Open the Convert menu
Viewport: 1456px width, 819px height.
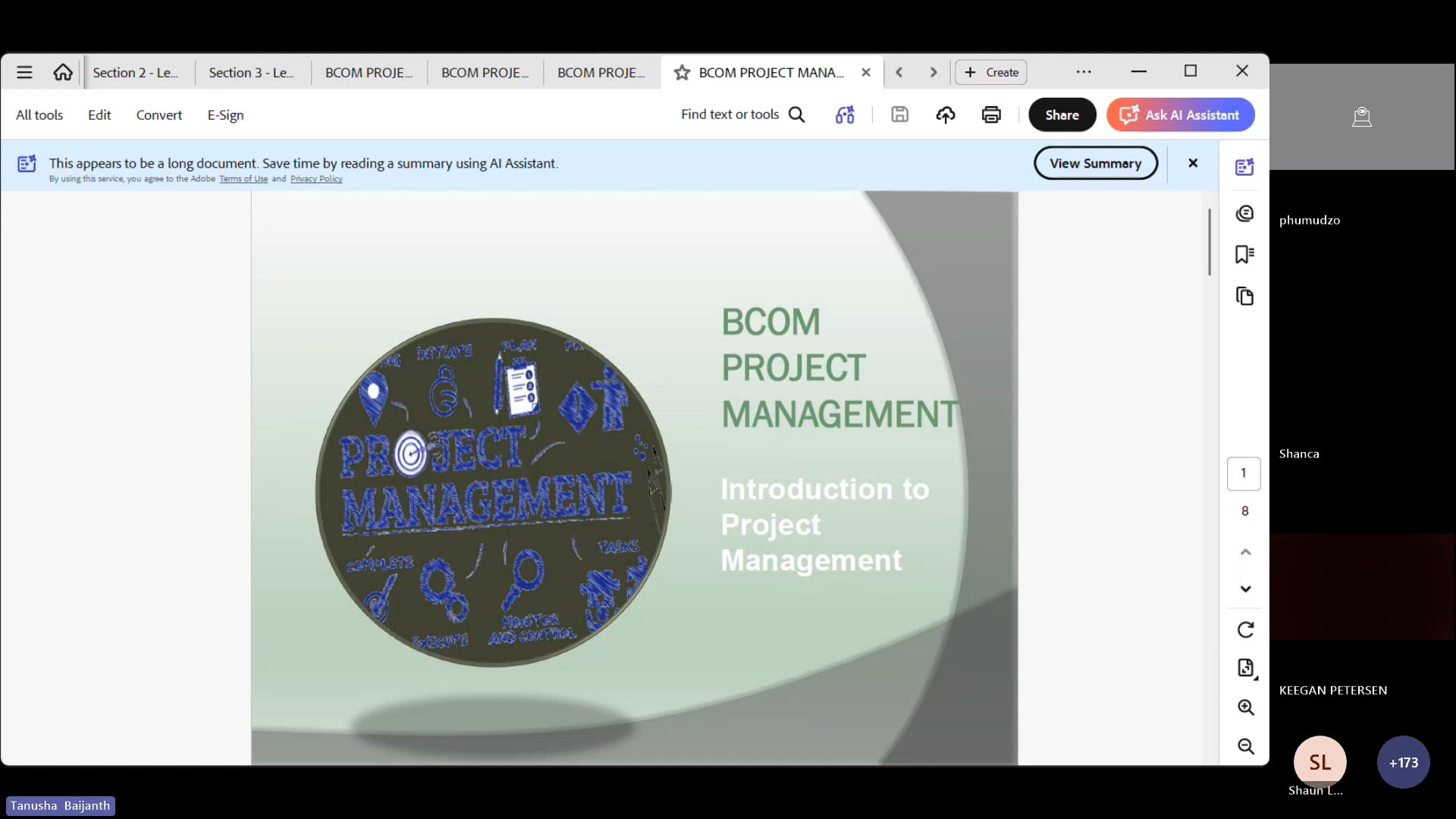click(x=159, y=115)
